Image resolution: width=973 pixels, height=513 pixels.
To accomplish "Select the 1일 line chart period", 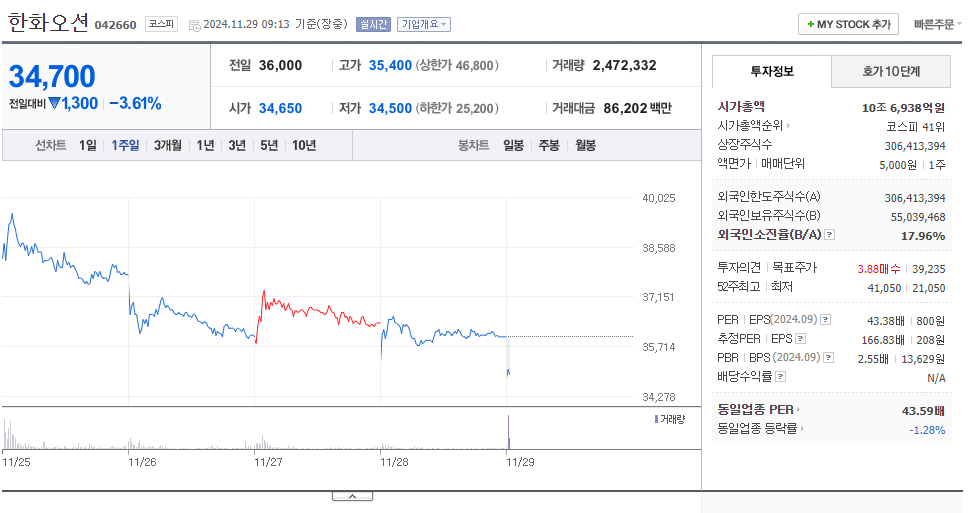I will 87,145.
